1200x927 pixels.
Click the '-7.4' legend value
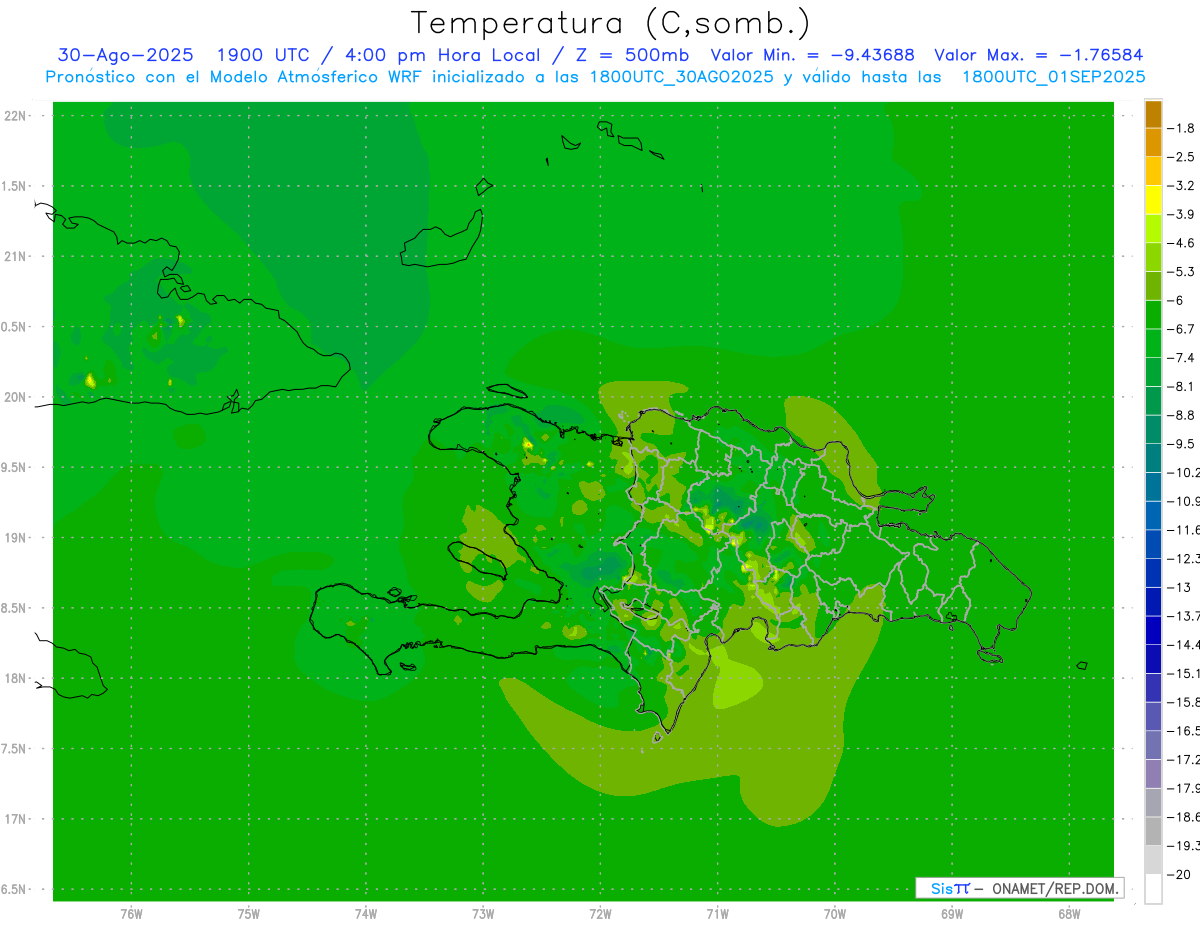[1182, 358]
